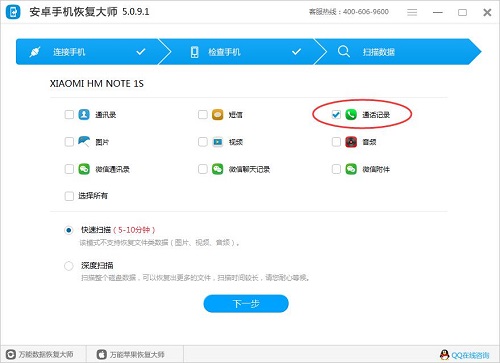Screen dimensions: 500x363
Task: Check the 视频 video checkbox
Action: [203, 142]
